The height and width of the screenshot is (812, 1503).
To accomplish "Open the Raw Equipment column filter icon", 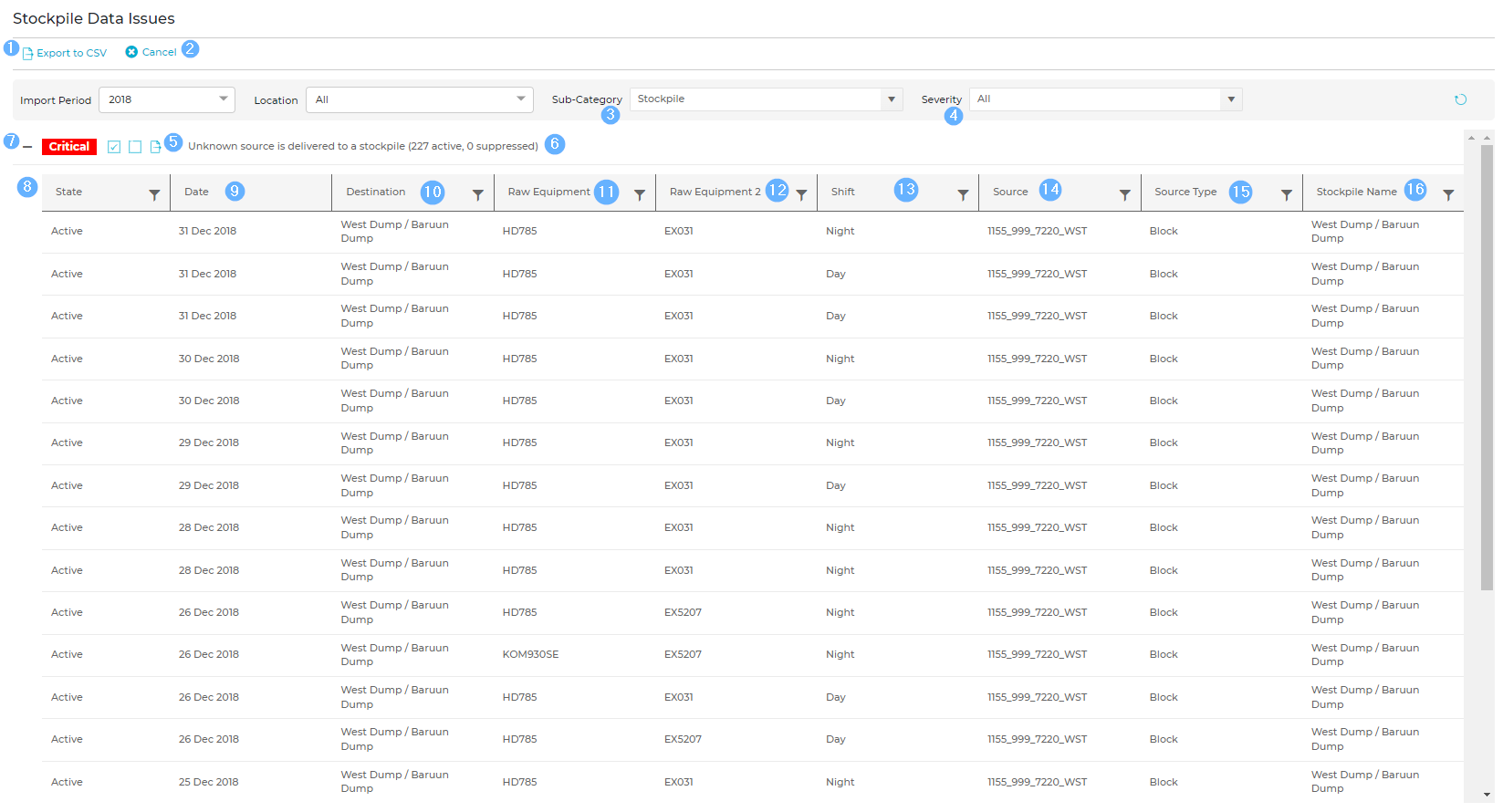I will pos(640,194).
